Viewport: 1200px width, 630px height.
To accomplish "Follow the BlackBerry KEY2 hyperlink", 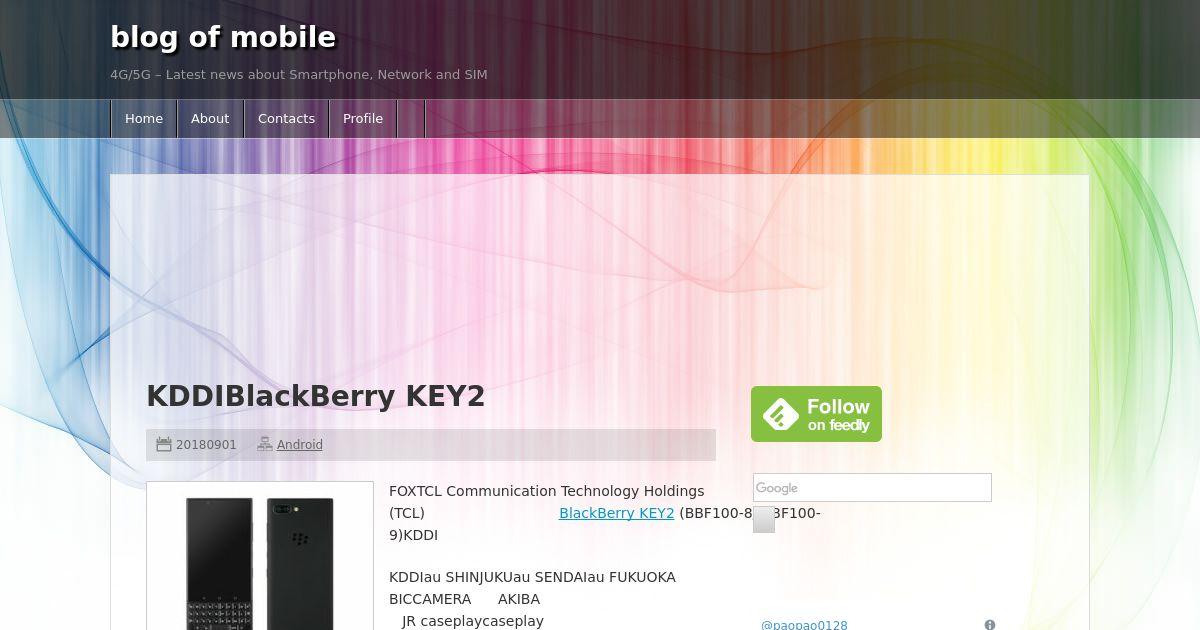I will pyautogui.click(x=616, y=513).
